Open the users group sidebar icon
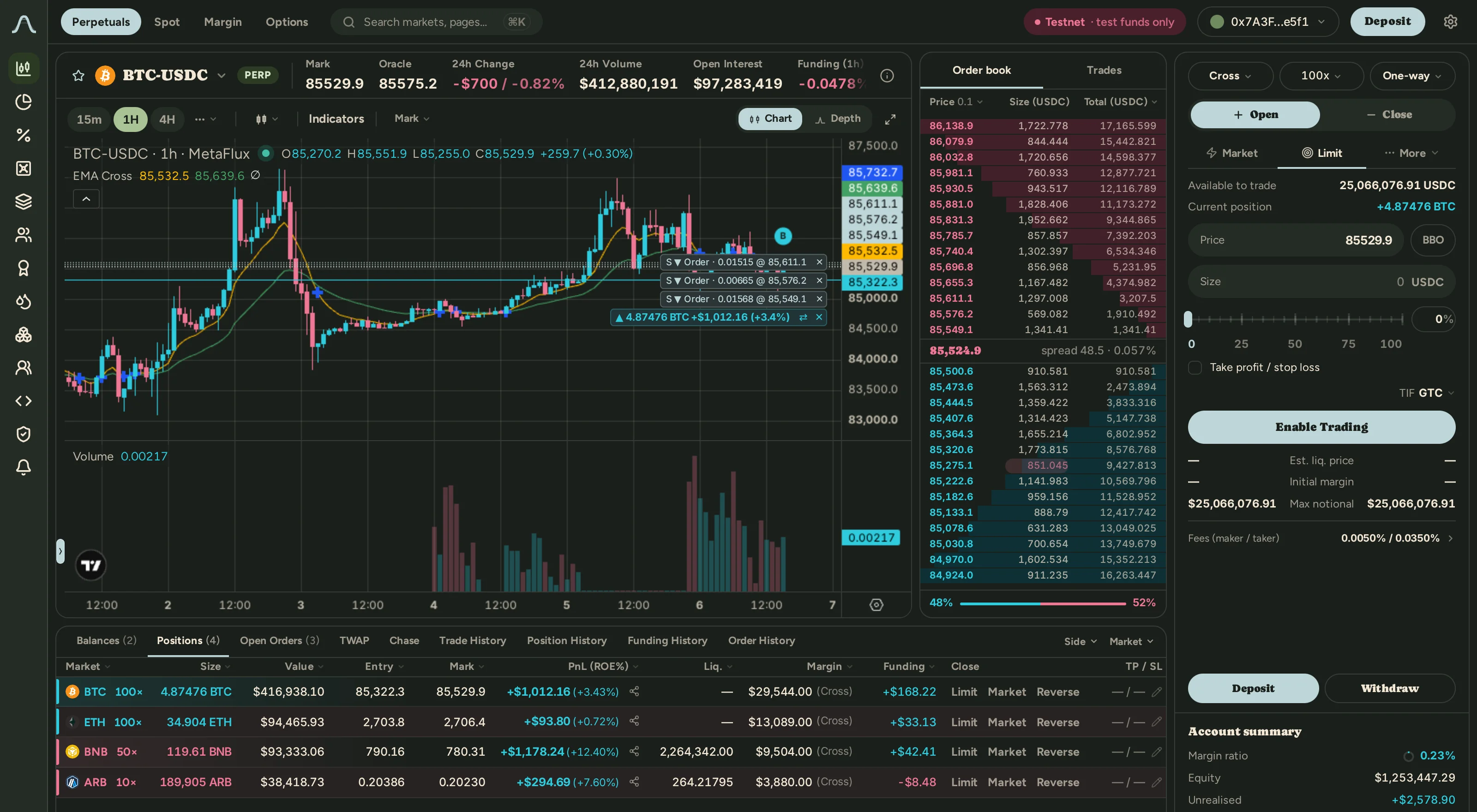Viewport: 1477px width, 812px height. pos(23,235)
